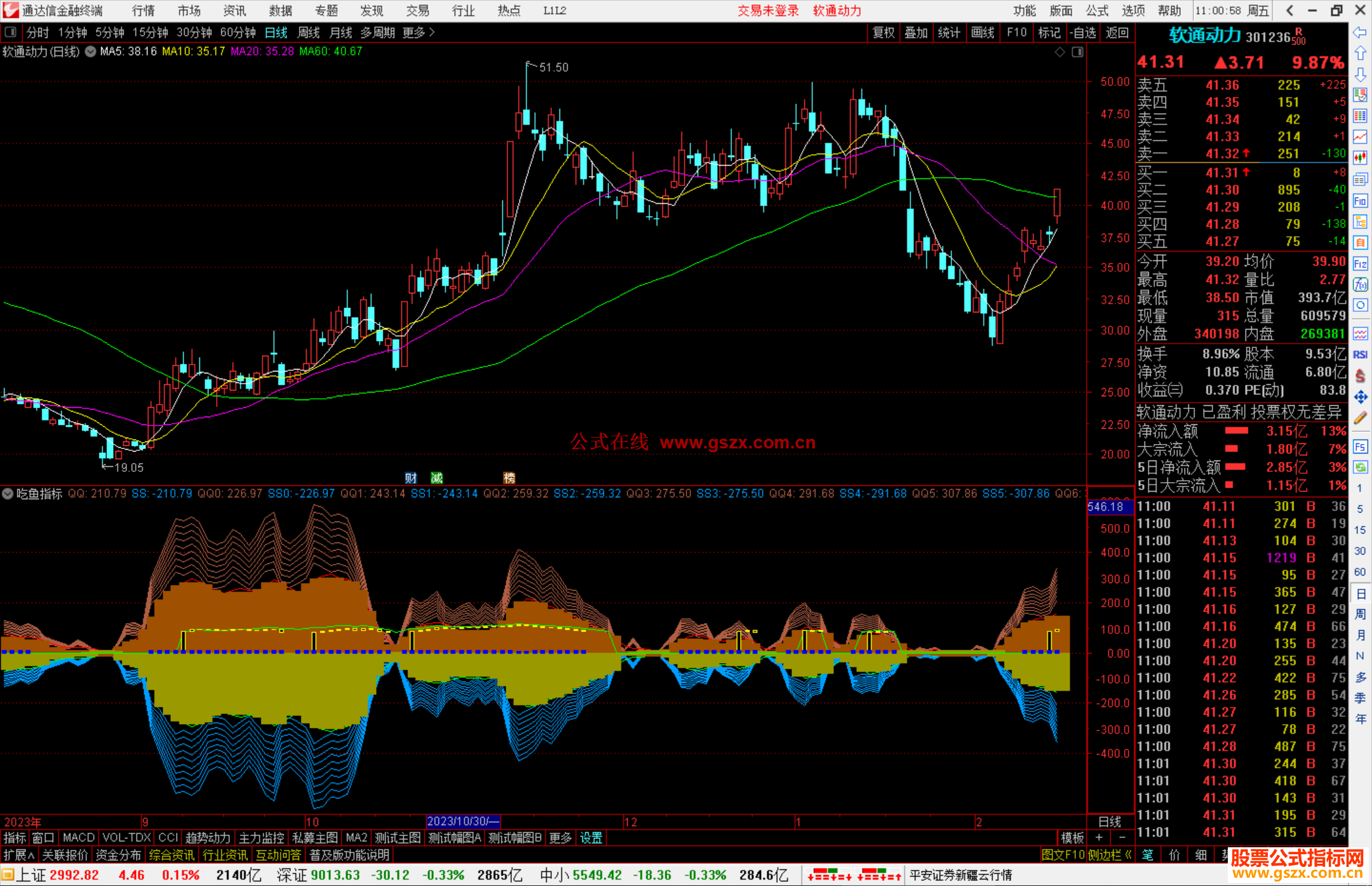This screenshot has height=886, width=1372.
Task: Click the RSI indicator icon in sidebar
Action: pos(1360,354)
